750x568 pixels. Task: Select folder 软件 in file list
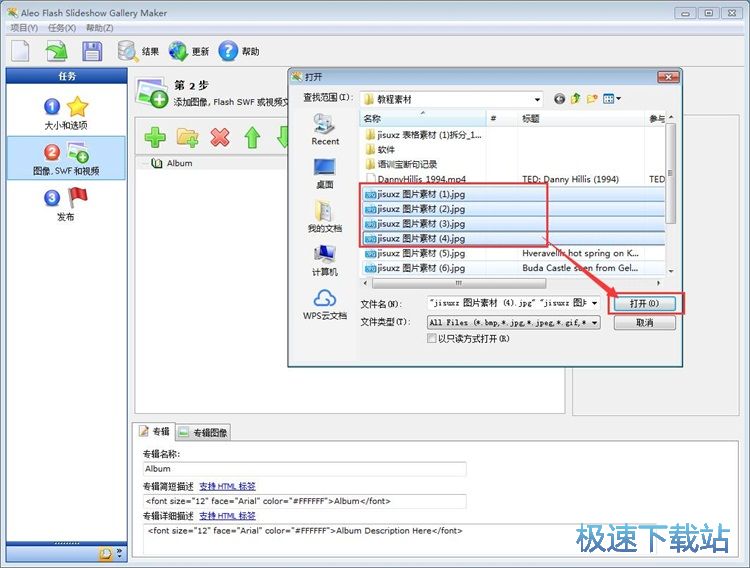pos(380,150)
